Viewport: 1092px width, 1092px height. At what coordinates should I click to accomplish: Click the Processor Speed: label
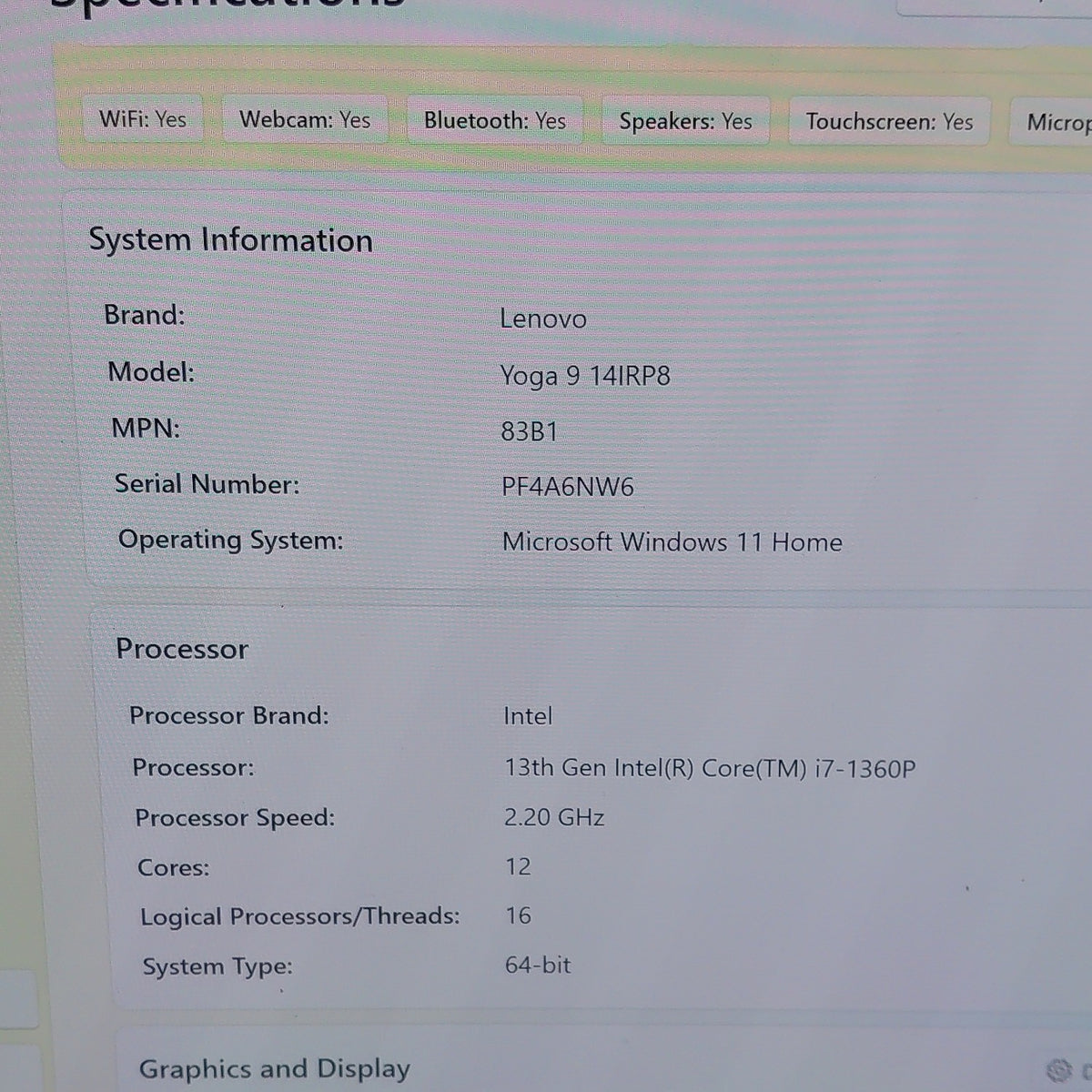235,817
